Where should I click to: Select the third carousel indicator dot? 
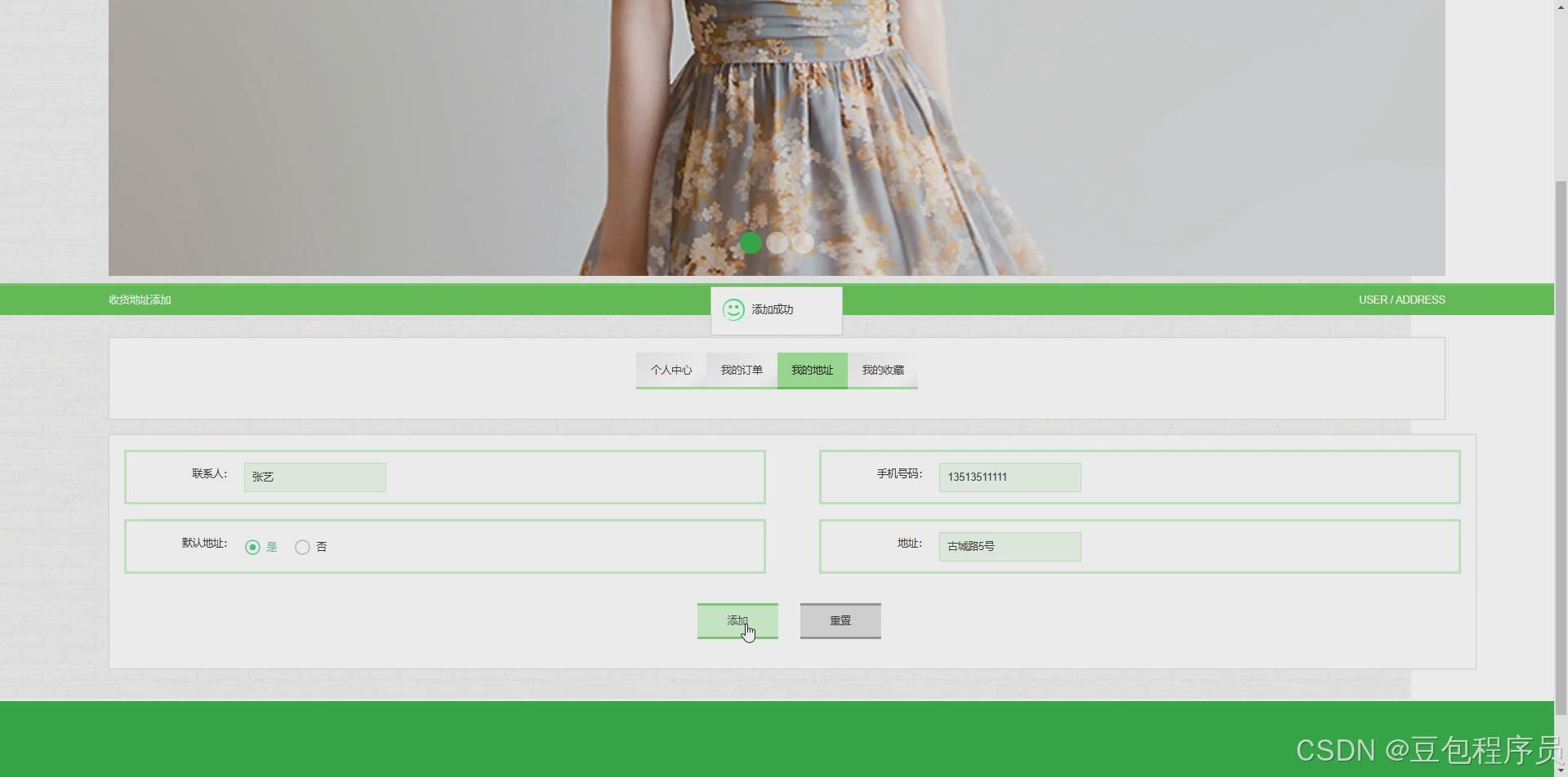coord(804,242)
